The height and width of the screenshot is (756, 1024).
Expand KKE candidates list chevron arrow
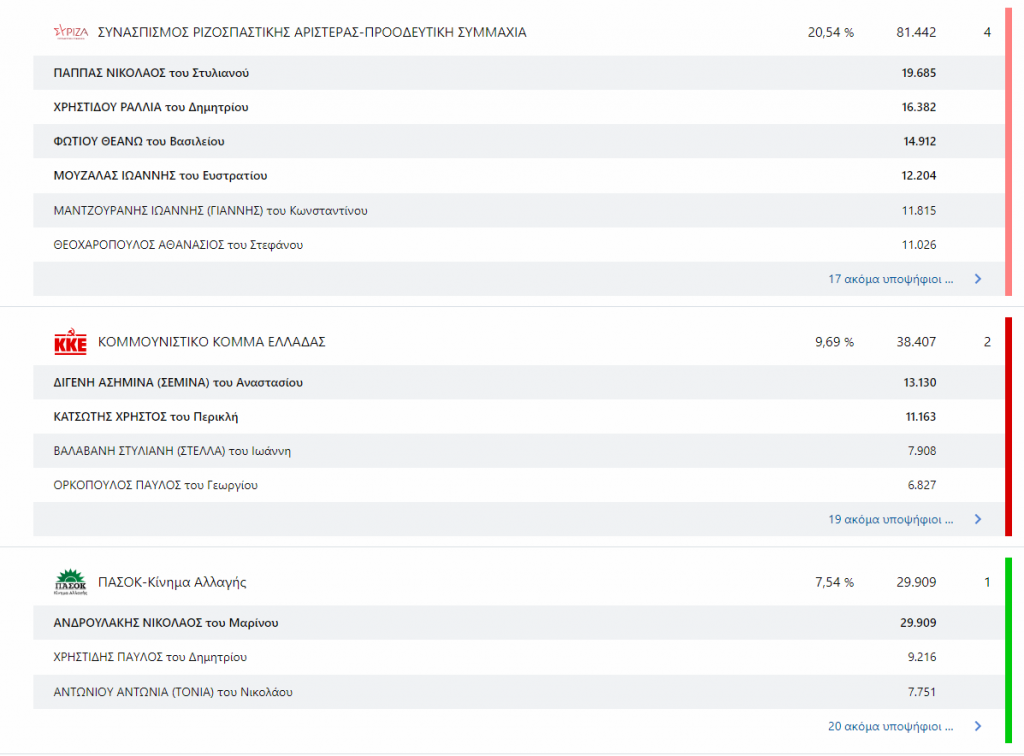[x=978, y=519]
